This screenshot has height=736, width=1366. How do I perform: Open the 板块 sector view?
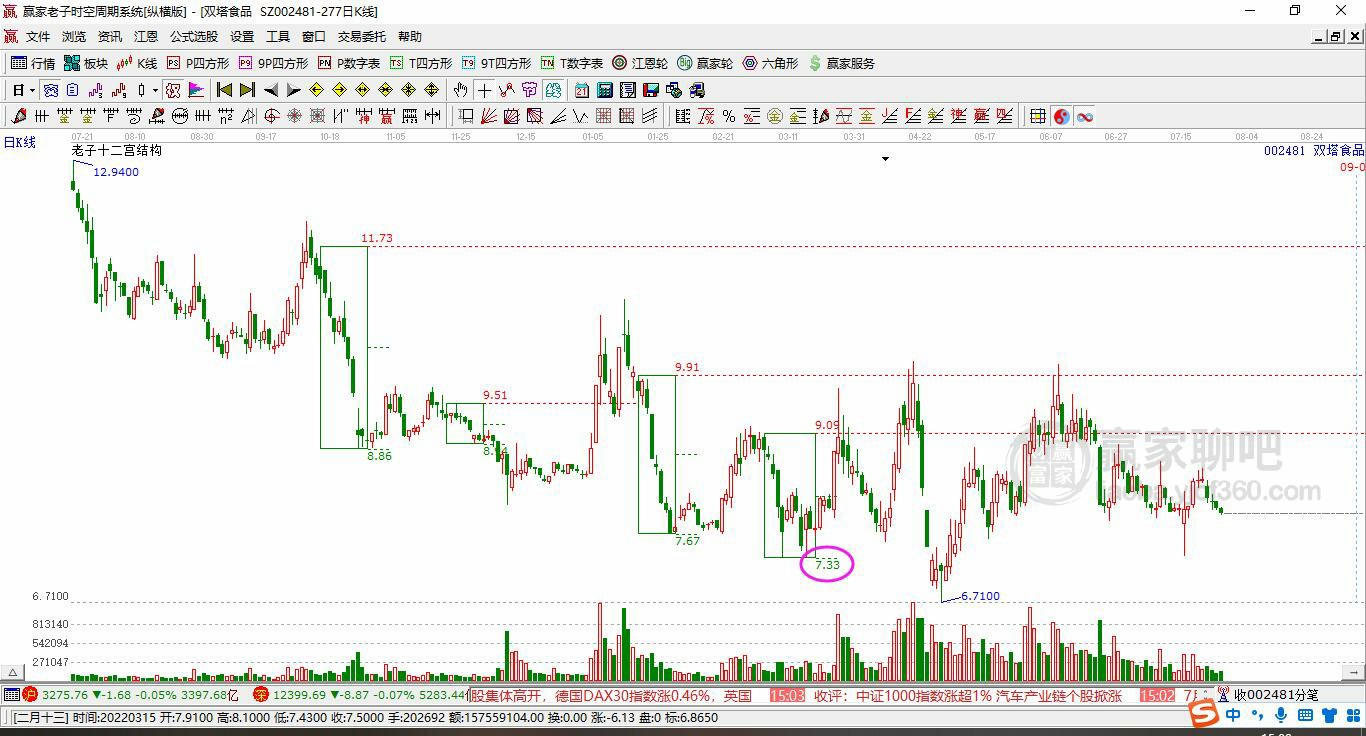tap(86, 63)
